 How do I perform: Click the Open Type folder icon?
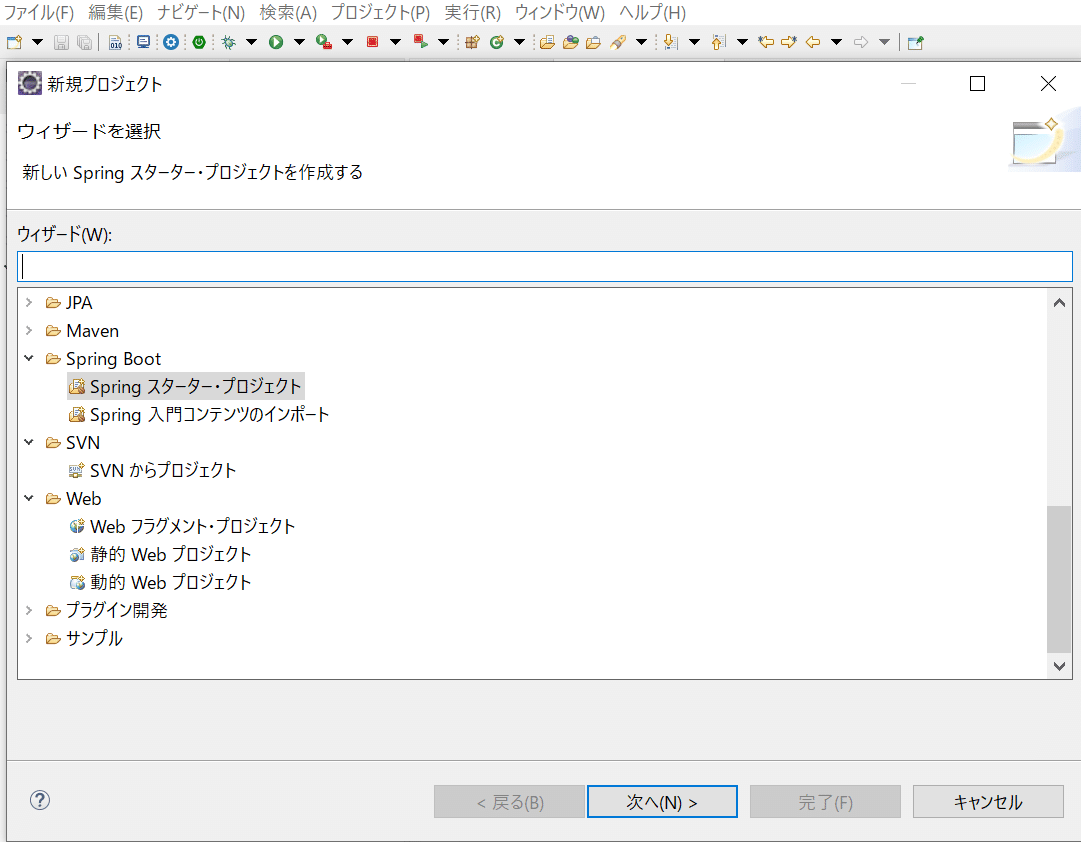point(547,42)
